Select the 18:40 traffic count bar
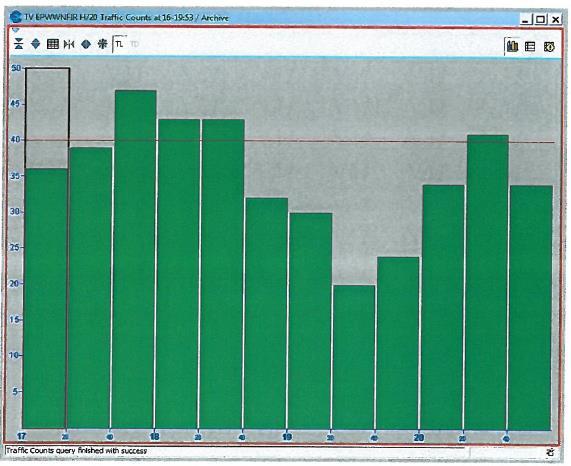The image size is (571, 466). tap(267, 313)
